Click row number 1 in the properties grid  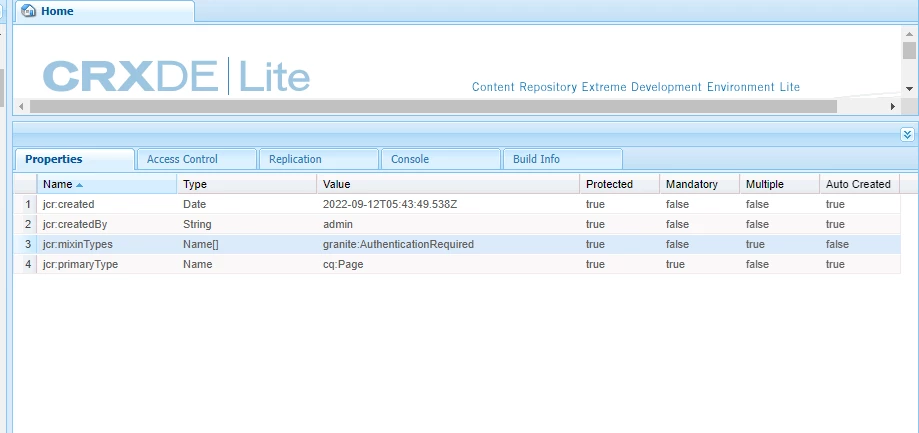(x=28, y=204)
